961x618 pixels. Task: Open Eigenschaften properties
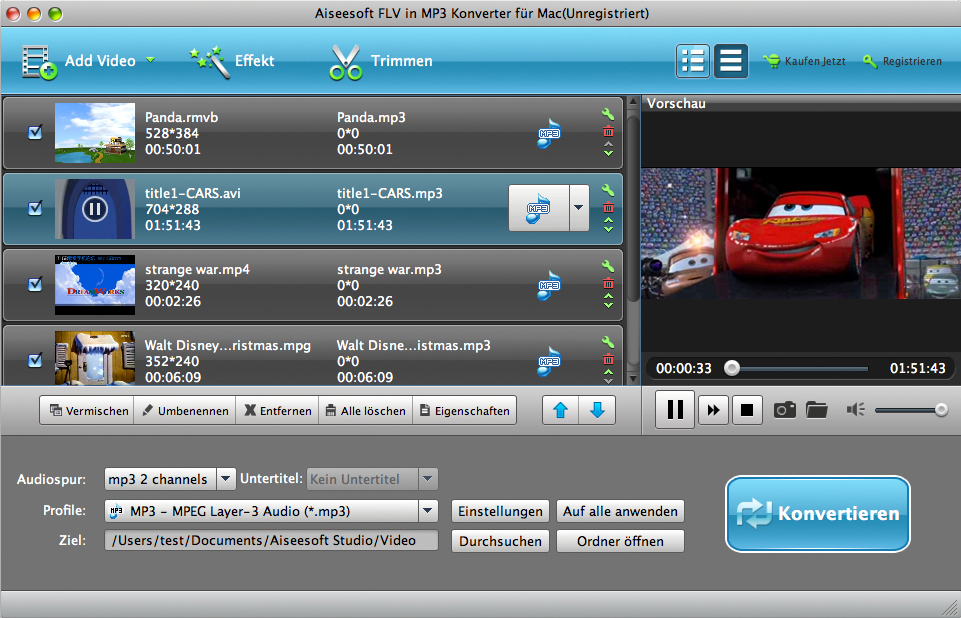[x=465, y=410]
